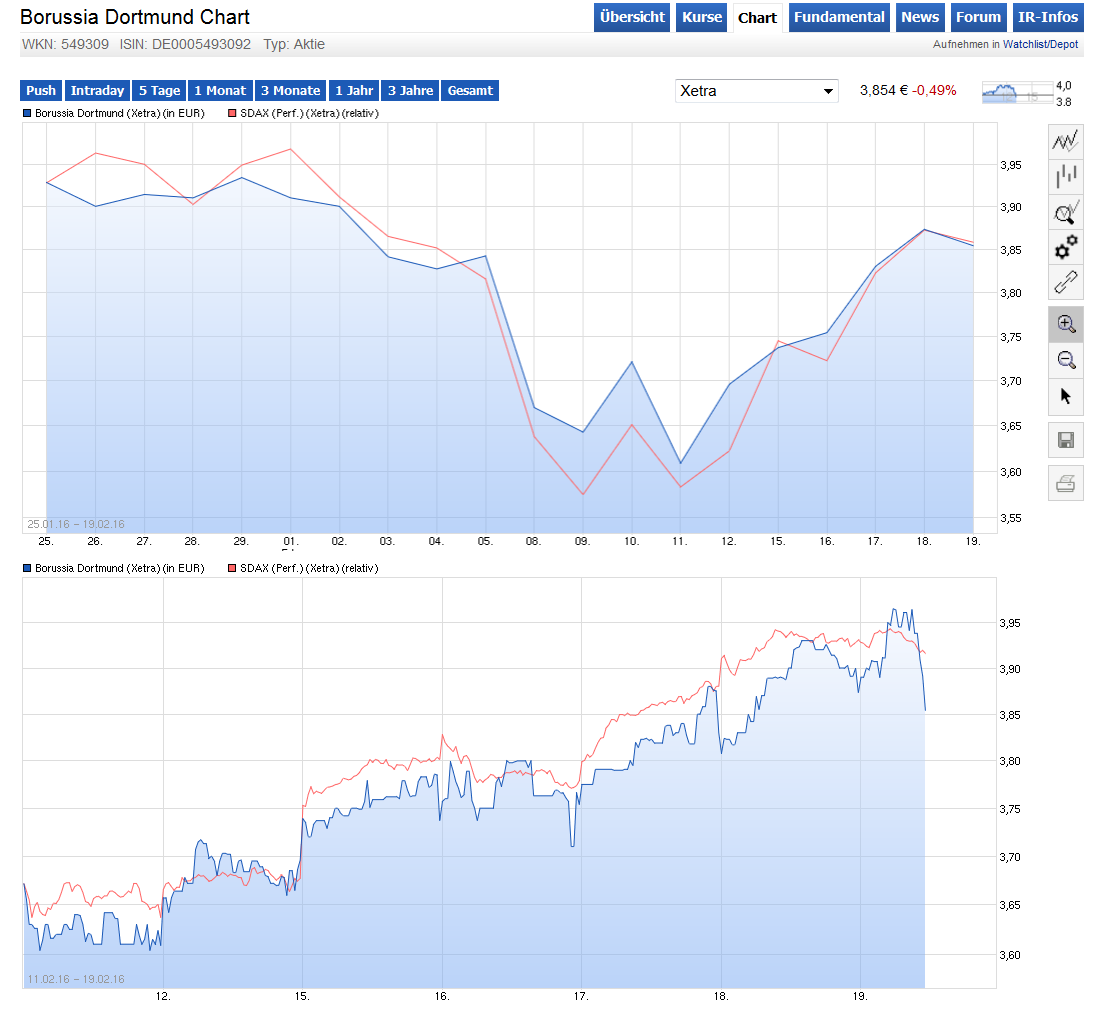Select the Intraday time range

(97, 91)
